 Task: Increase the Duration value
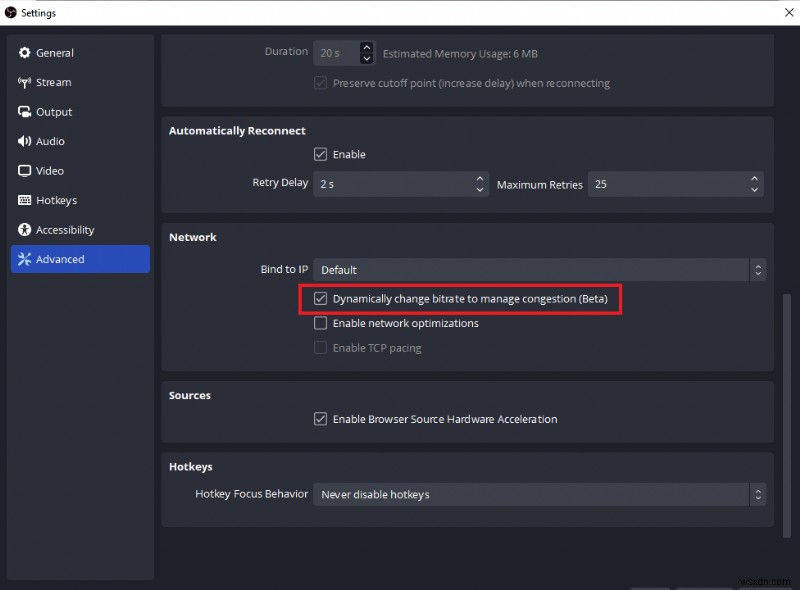click(x=366, y=47)
